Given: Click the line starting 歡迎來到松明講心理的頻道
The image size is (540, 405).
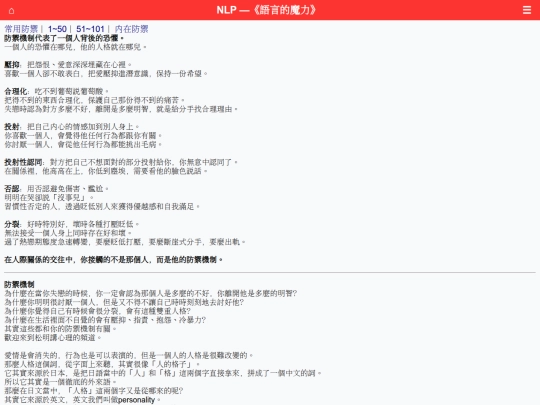Looking at the screenshot, I should tap(53, 338).
